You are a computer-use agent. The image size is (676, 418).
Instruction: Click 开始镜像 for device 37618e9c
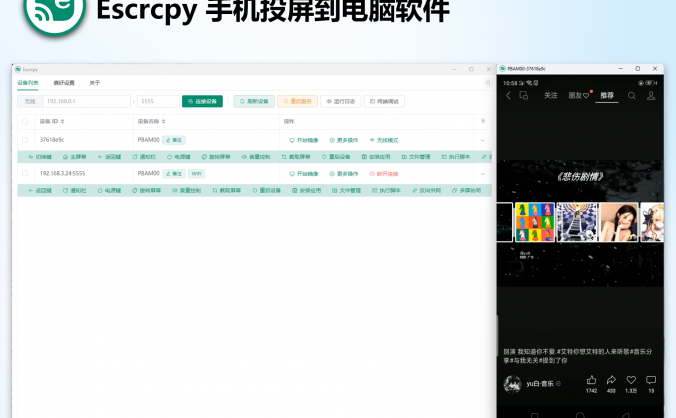[304, 140]
